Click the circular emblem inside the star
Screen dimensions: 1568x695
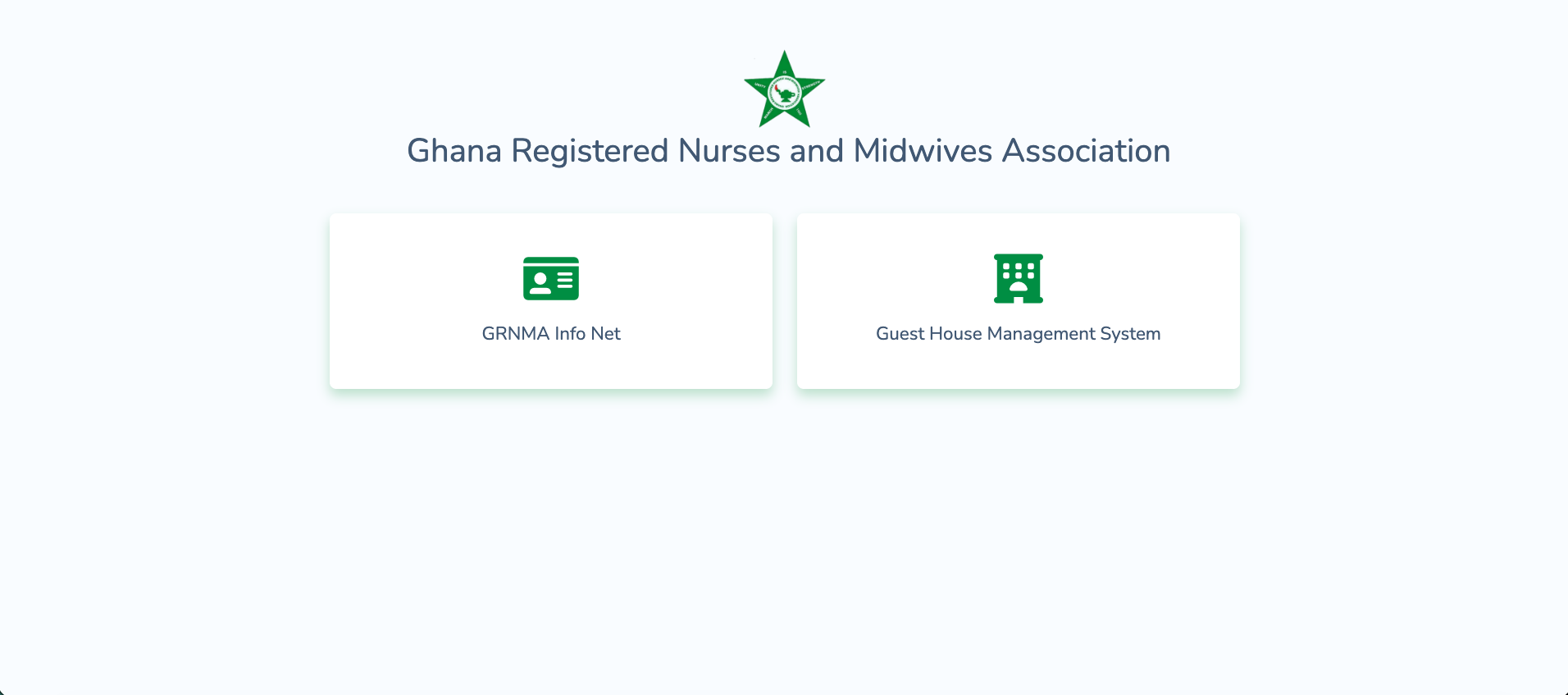tap(784, 93)
